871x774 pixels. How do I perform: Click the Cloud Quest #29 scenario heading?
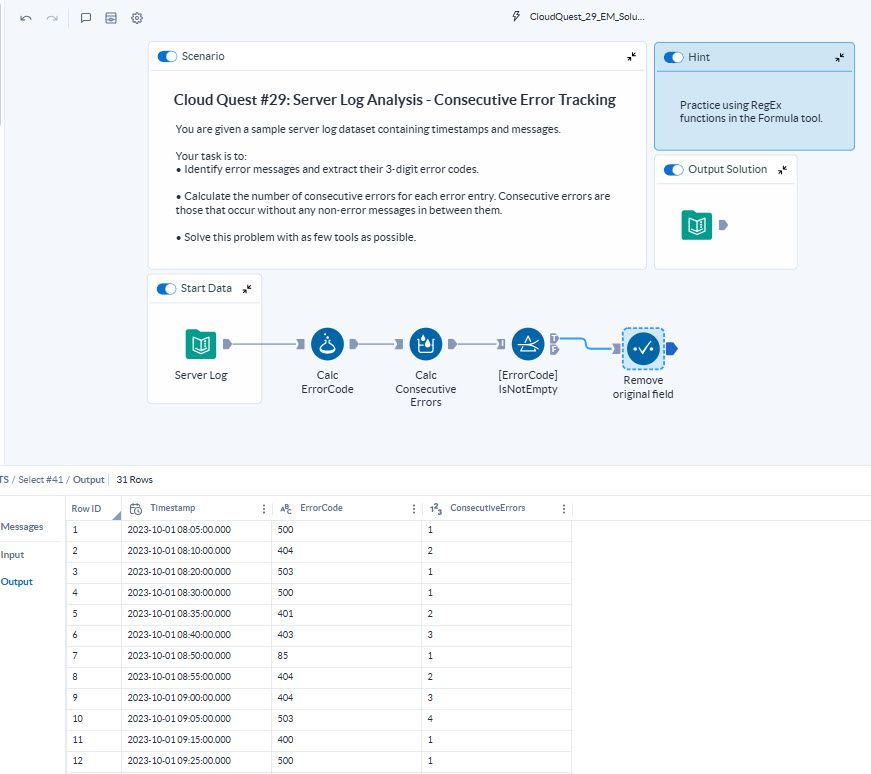coord(394,100)
